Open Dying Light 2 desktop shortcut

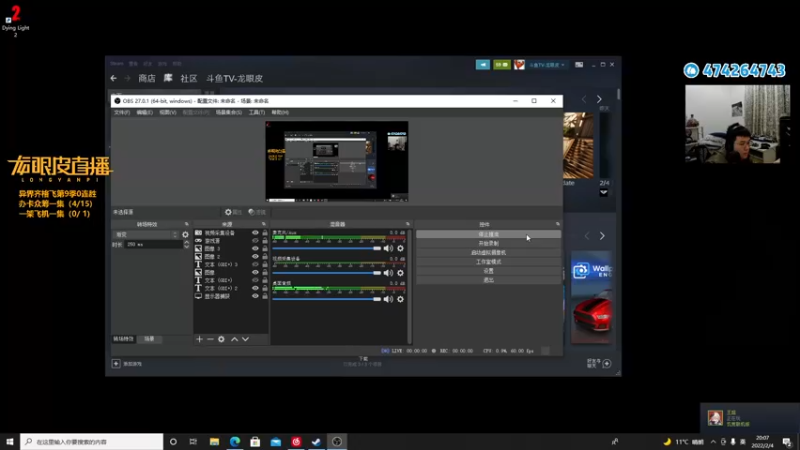point(15,20)
